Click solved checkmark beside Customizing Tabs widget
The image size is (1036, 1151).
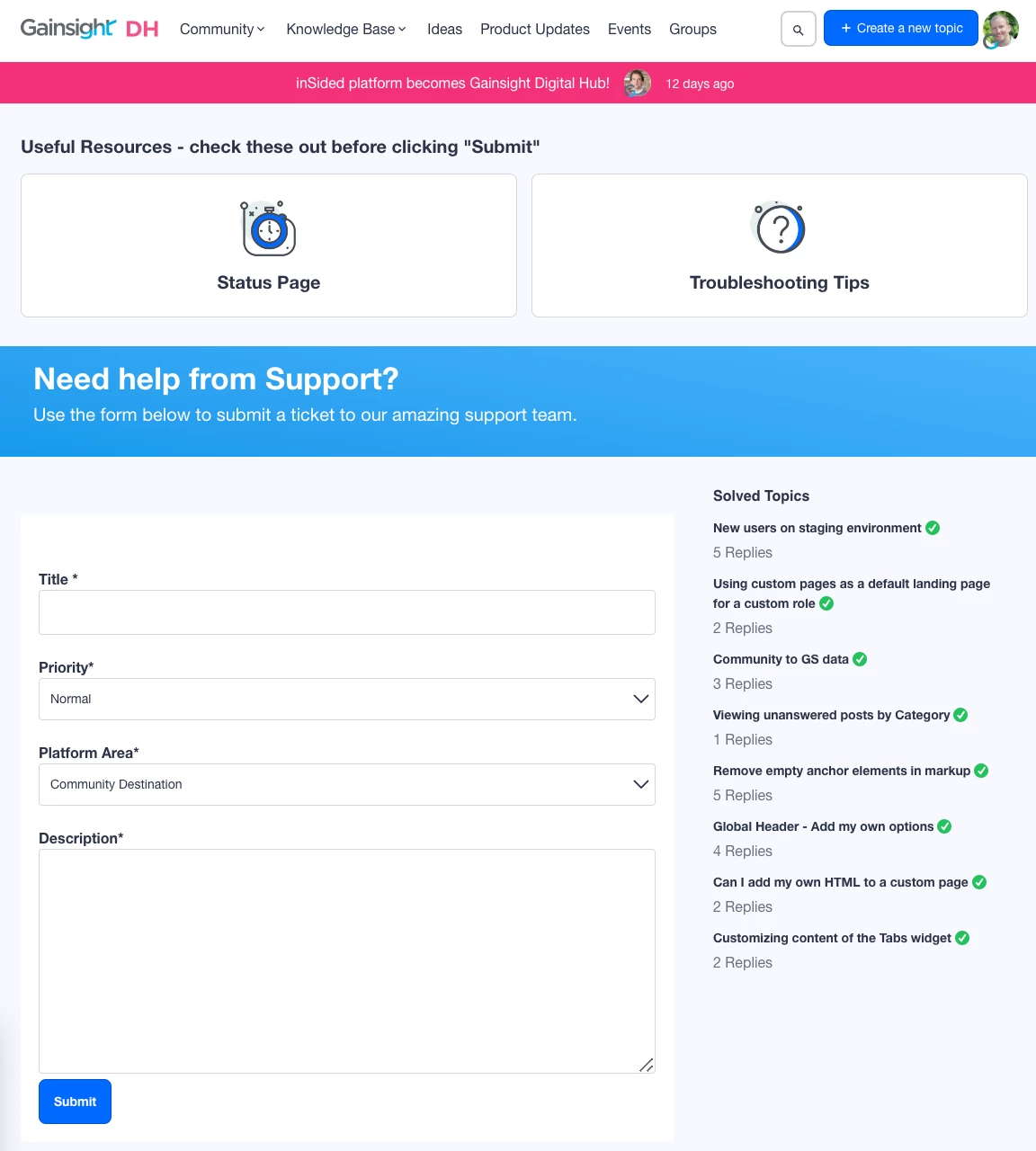point(962,938)
